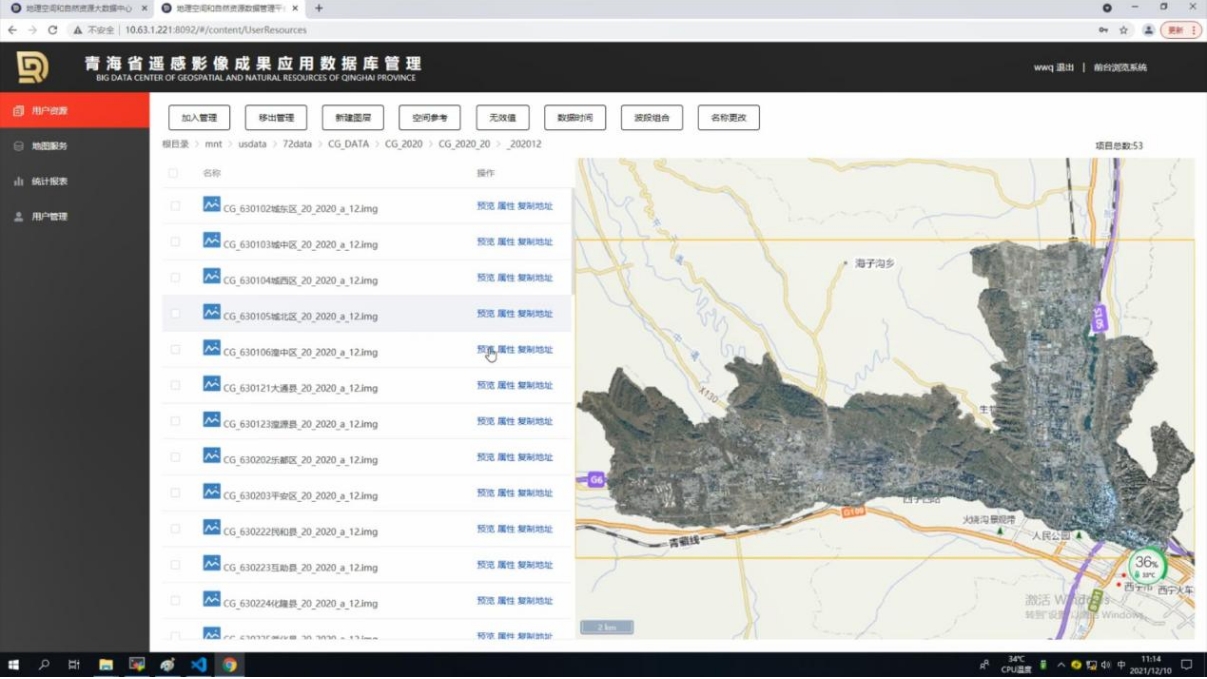Tick the select-all checkbox in list header
Screen dimensions: 1207x679
pyautogui.click(x=173, y=173)
